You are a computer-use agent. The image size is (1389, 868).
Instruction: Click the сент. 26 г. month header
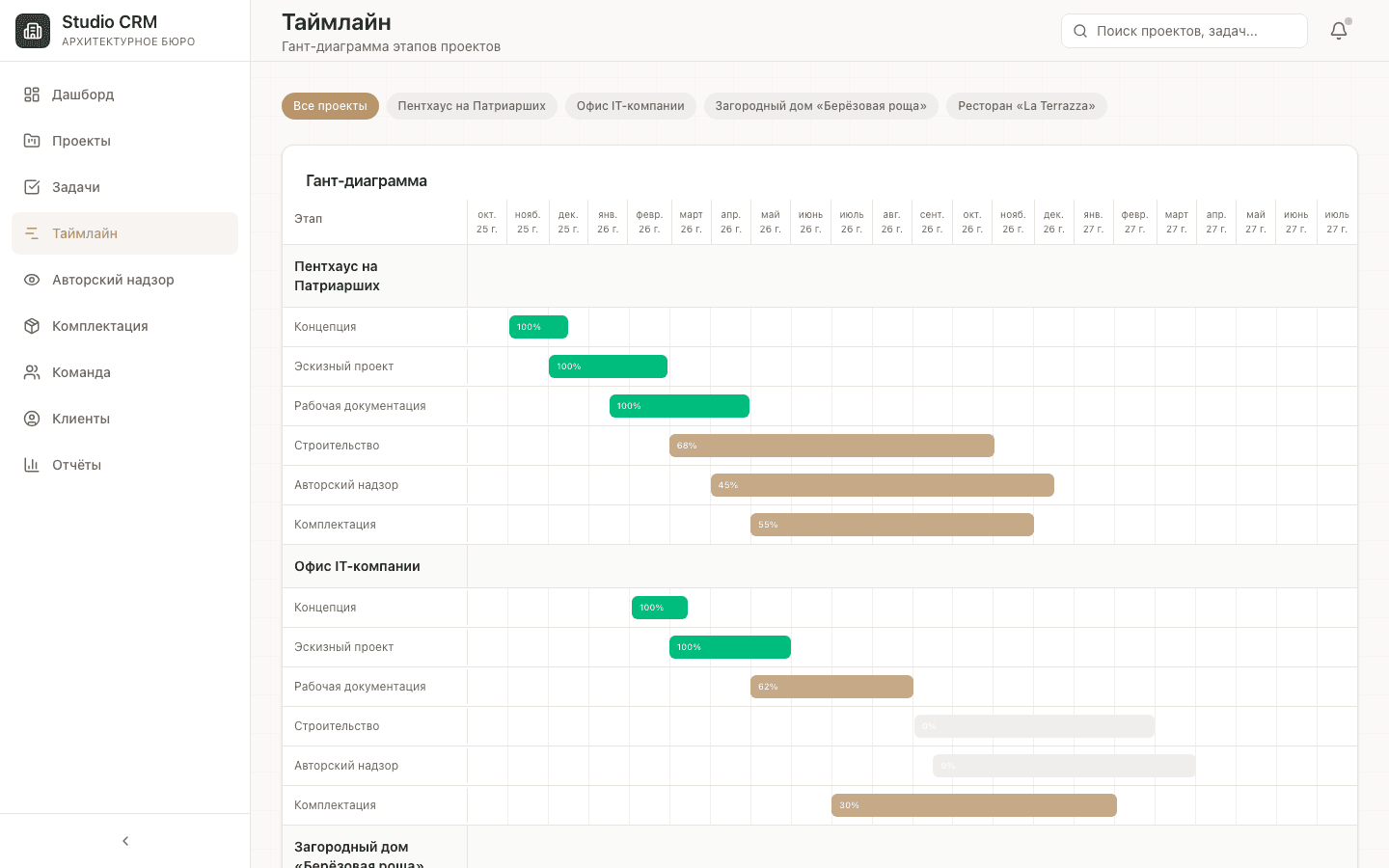(x=932, y=222)
